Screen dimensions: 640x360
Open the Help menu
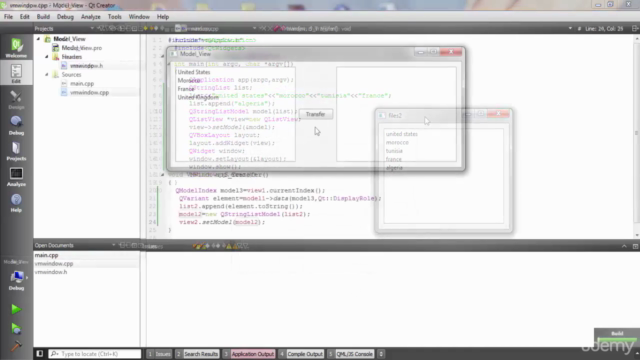pos(162,17)
